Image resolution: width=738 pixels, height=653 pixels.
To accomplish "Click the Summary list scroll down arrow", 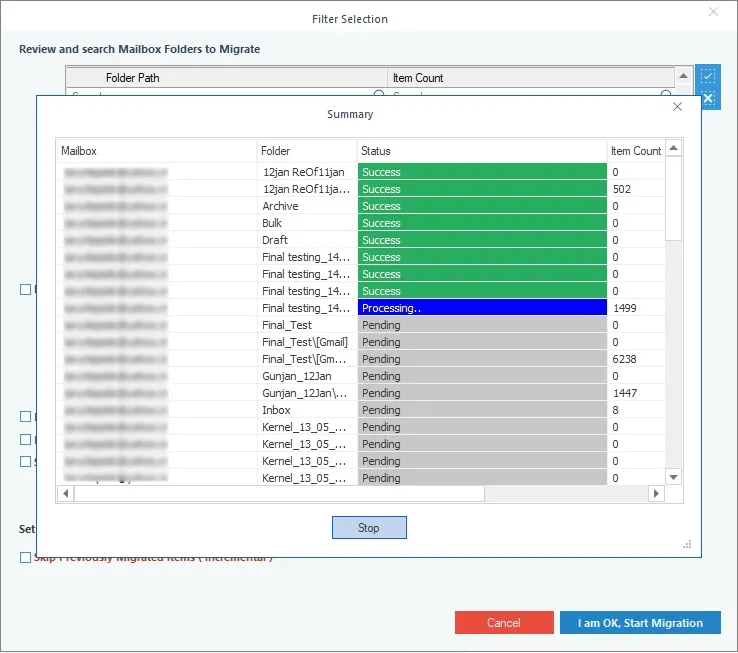I will [674, 477].
